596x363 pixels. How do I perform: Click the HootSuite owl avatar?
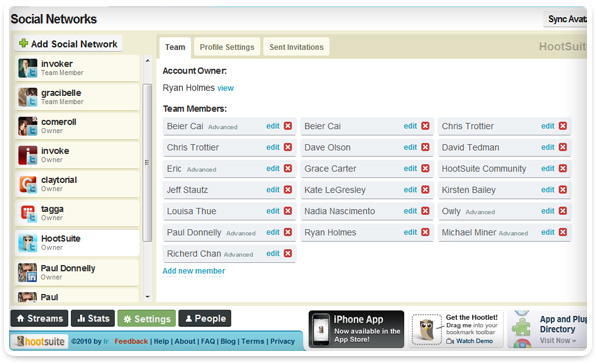pos(28,243)
